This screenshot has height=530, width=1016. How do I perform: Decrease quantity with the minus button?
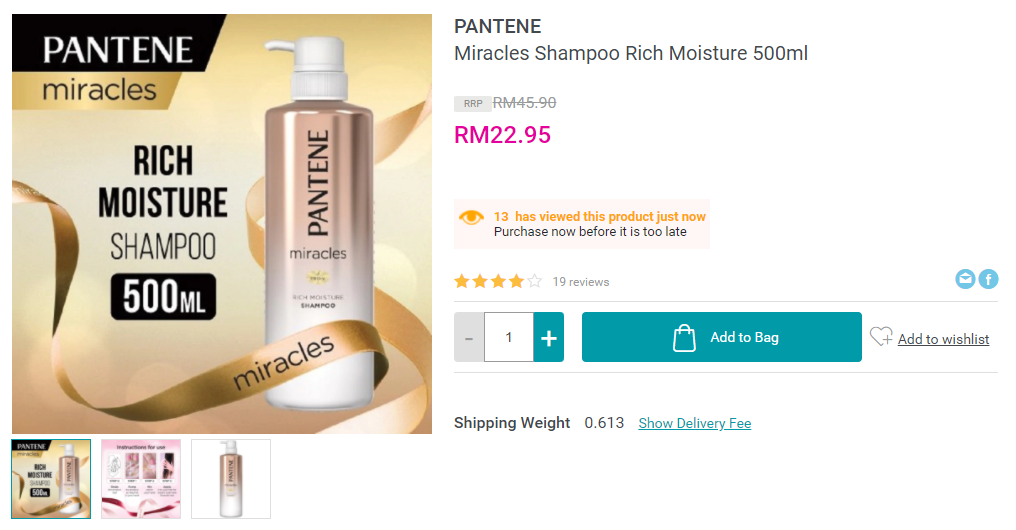(469, 337)
